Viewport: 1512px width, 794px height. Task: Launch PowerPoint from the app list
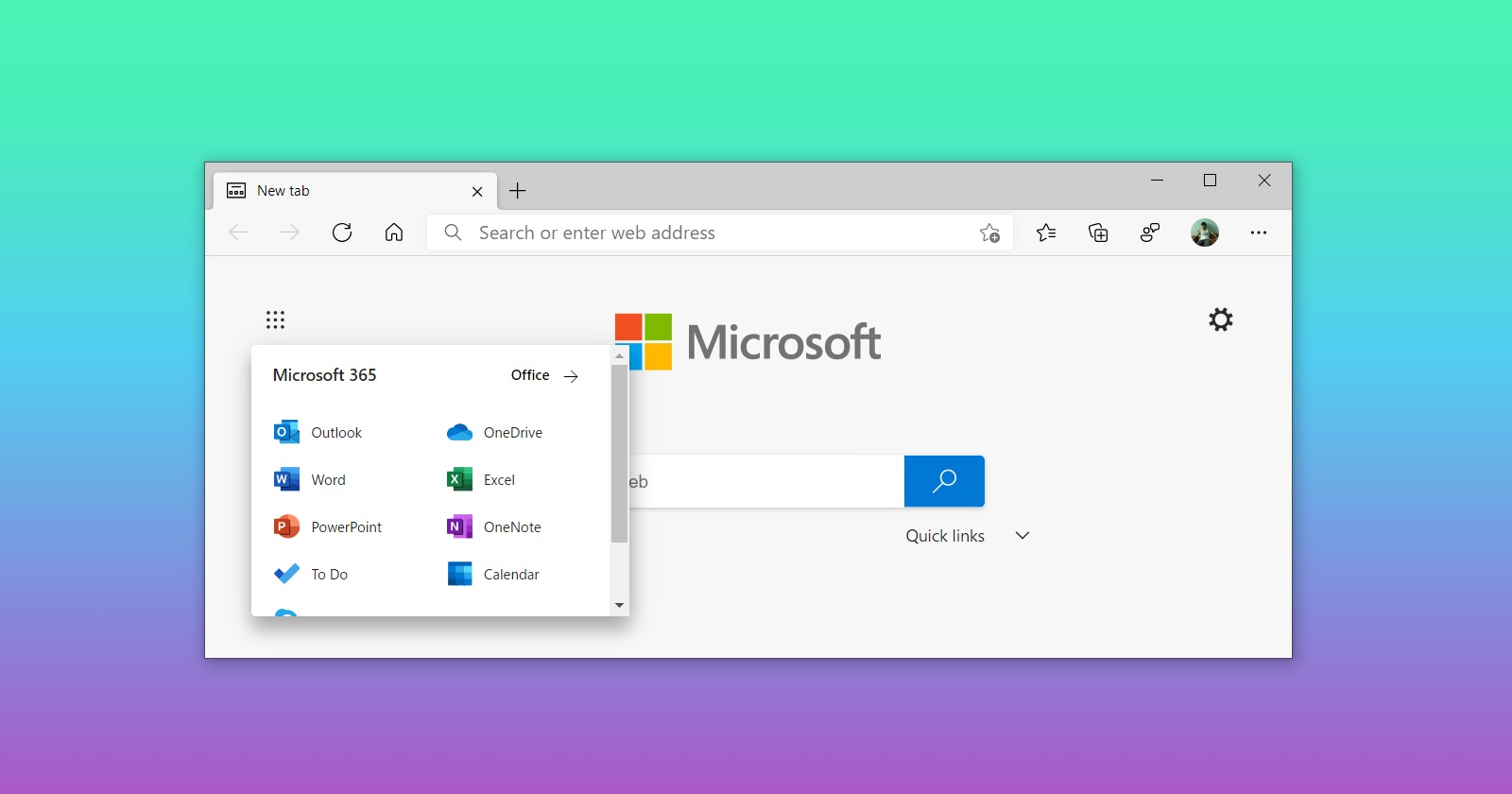[x=327, y=526]
